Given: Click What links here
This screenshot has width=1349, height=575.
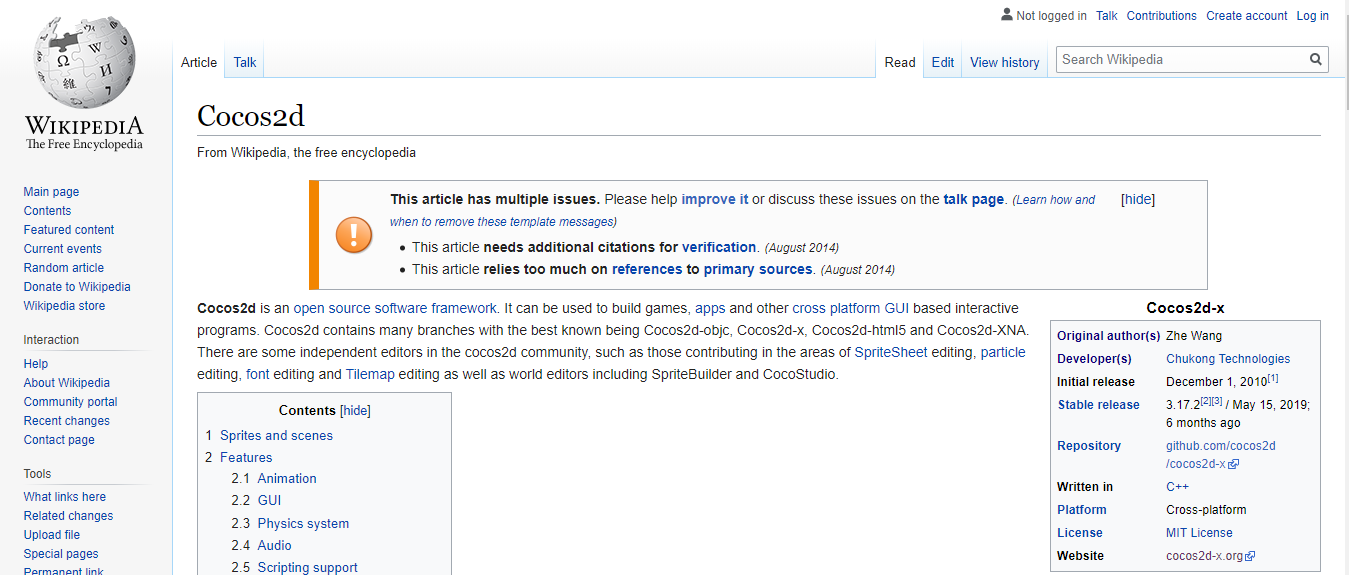Looking at the screenshot, I should click(65, 497).
